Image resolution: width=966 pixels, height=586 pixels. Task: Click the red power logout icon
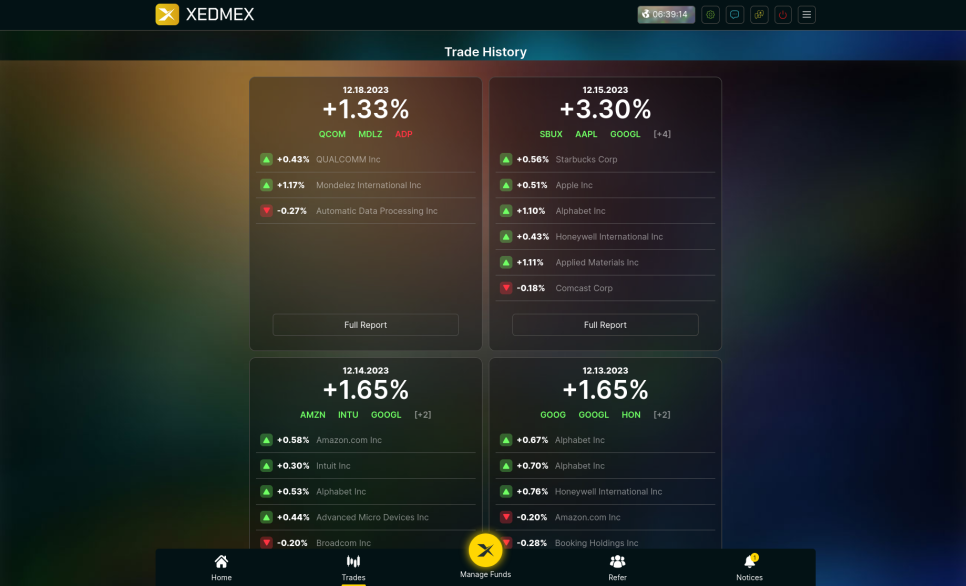pos(782,15)
